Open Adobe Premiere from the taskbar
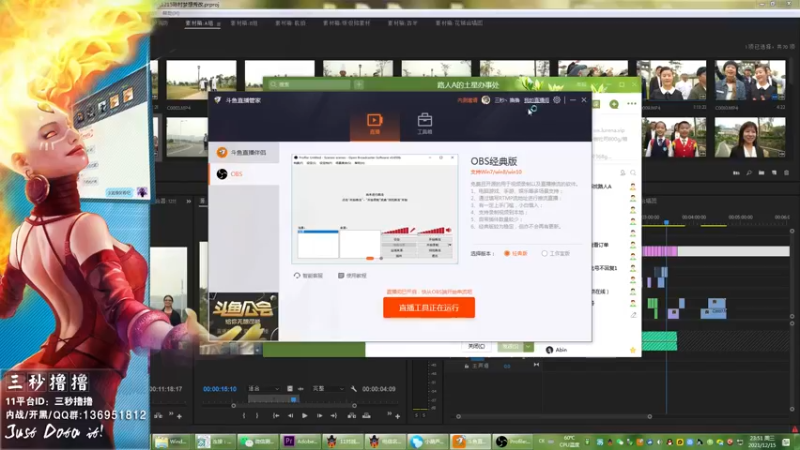The image size is (800, 450). pos(301,441)
